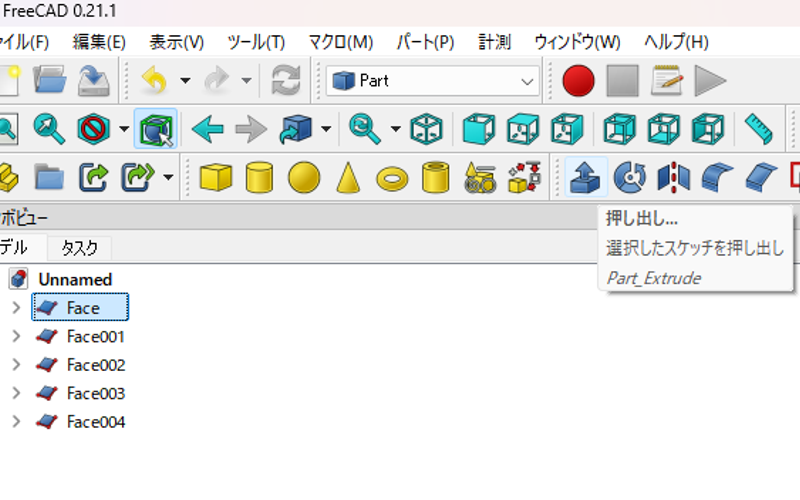This screenshot has width=800, height=500.
Task: Go back with the left teal arrow
Action: click(208, 129)
